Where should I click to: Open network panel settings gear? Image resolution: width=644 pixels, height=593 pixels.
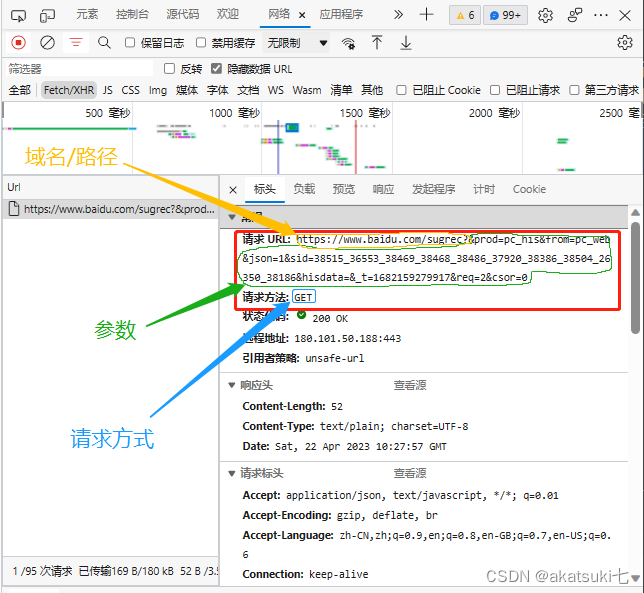click(x=625, y=43)
